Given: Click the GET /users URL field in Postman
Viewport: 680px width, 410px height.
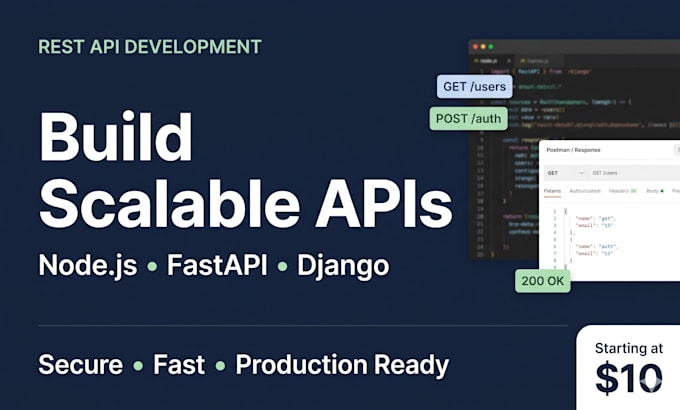Looking at the screenshot, I should click(x=634, y=173).
